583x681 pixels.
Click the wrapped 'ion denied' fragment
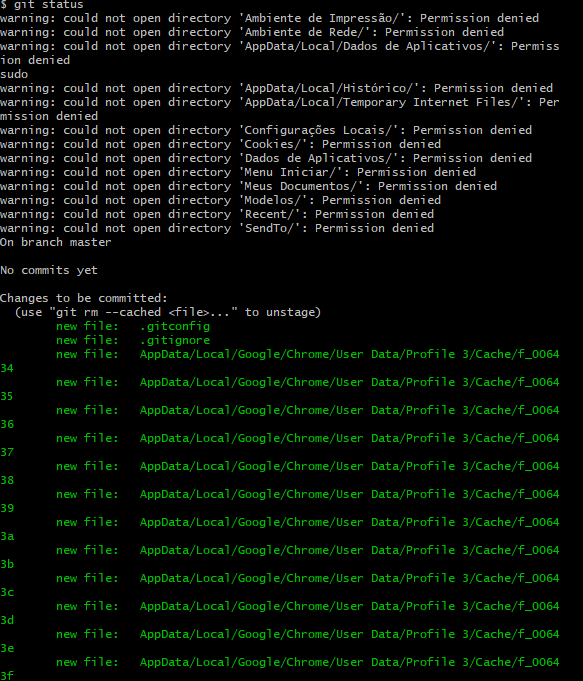(x=35, y=60)
